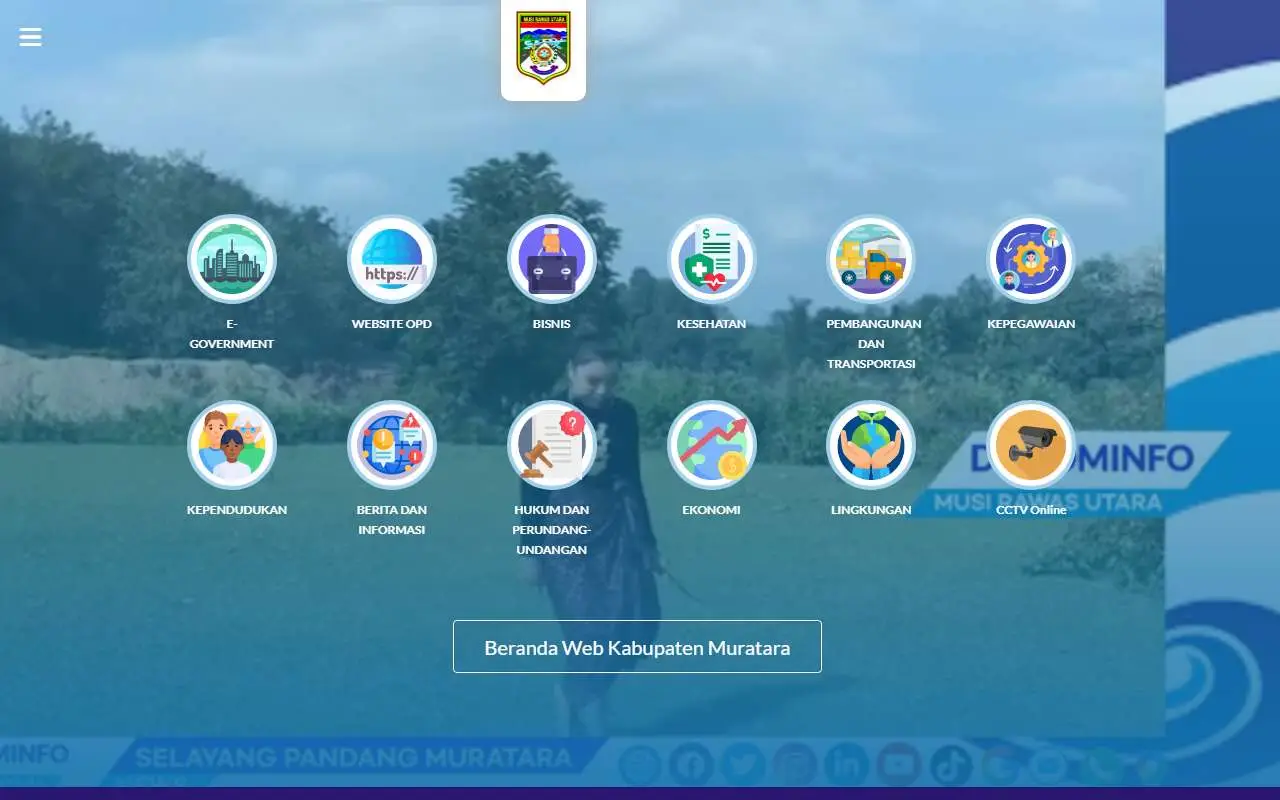This screenshot has height=800, width=1280.
Task: Go to Beranda Web Kabupaten Muratara
Action: (637, 647)
